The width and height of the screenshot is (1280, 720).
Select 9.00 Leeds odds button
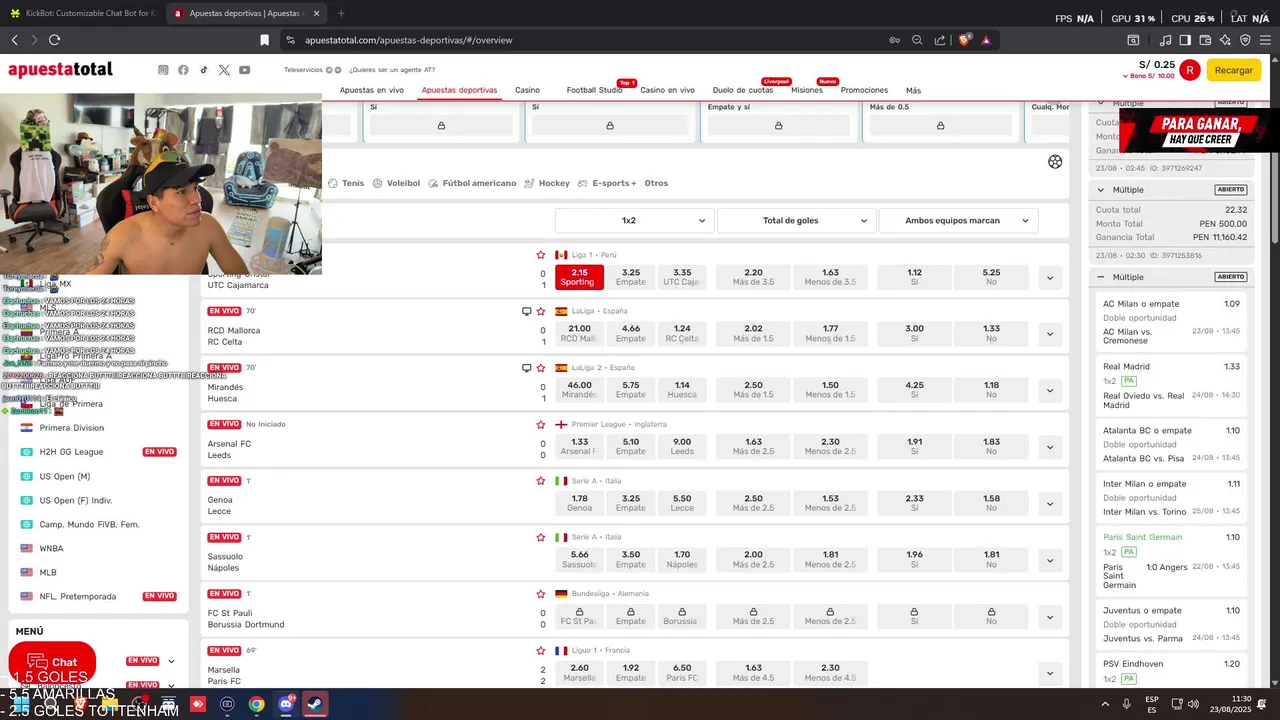(x=682, y=446)
